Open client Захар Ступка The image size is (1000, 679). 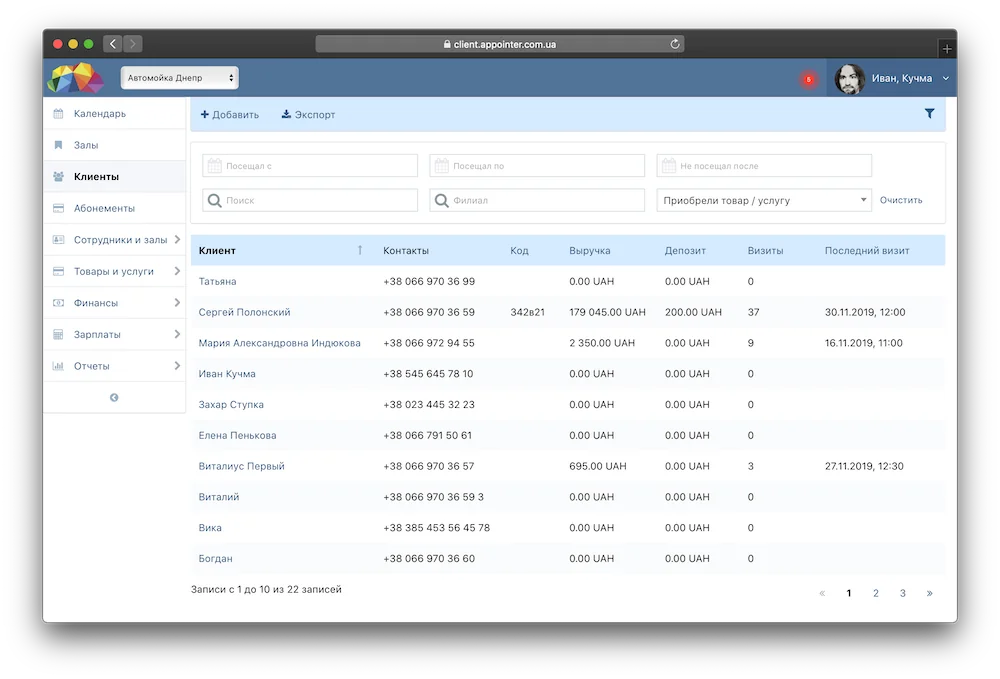pos(231,405)
